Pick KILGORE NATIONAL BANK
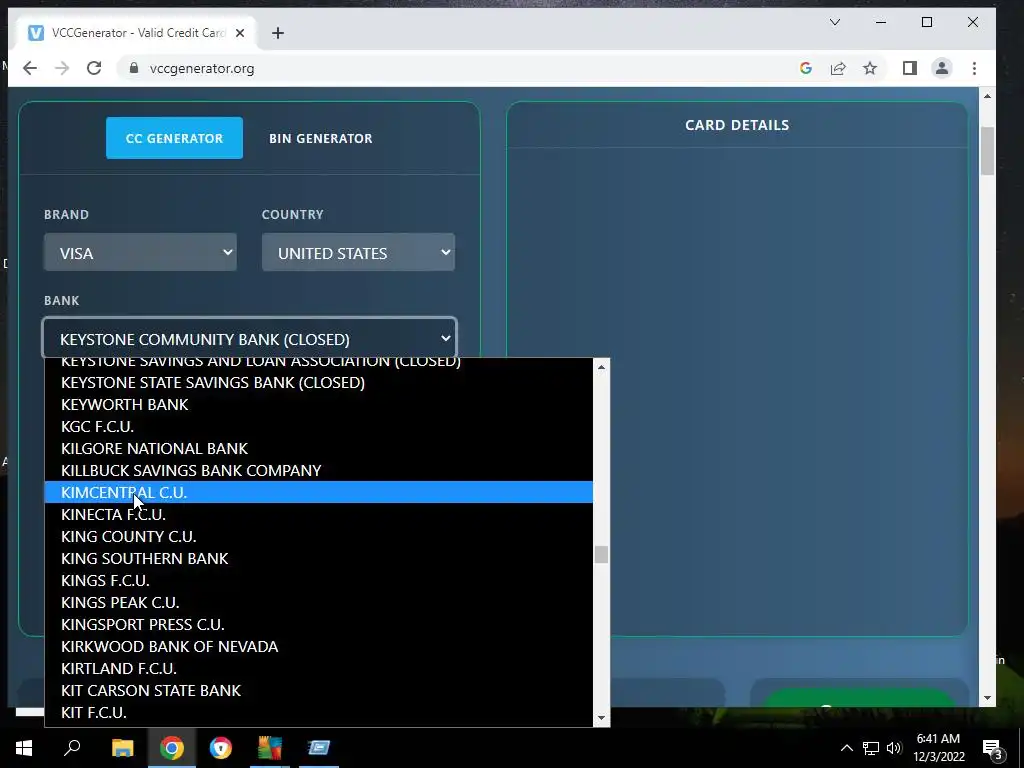The image size is (1024, 768). point(319,449)
